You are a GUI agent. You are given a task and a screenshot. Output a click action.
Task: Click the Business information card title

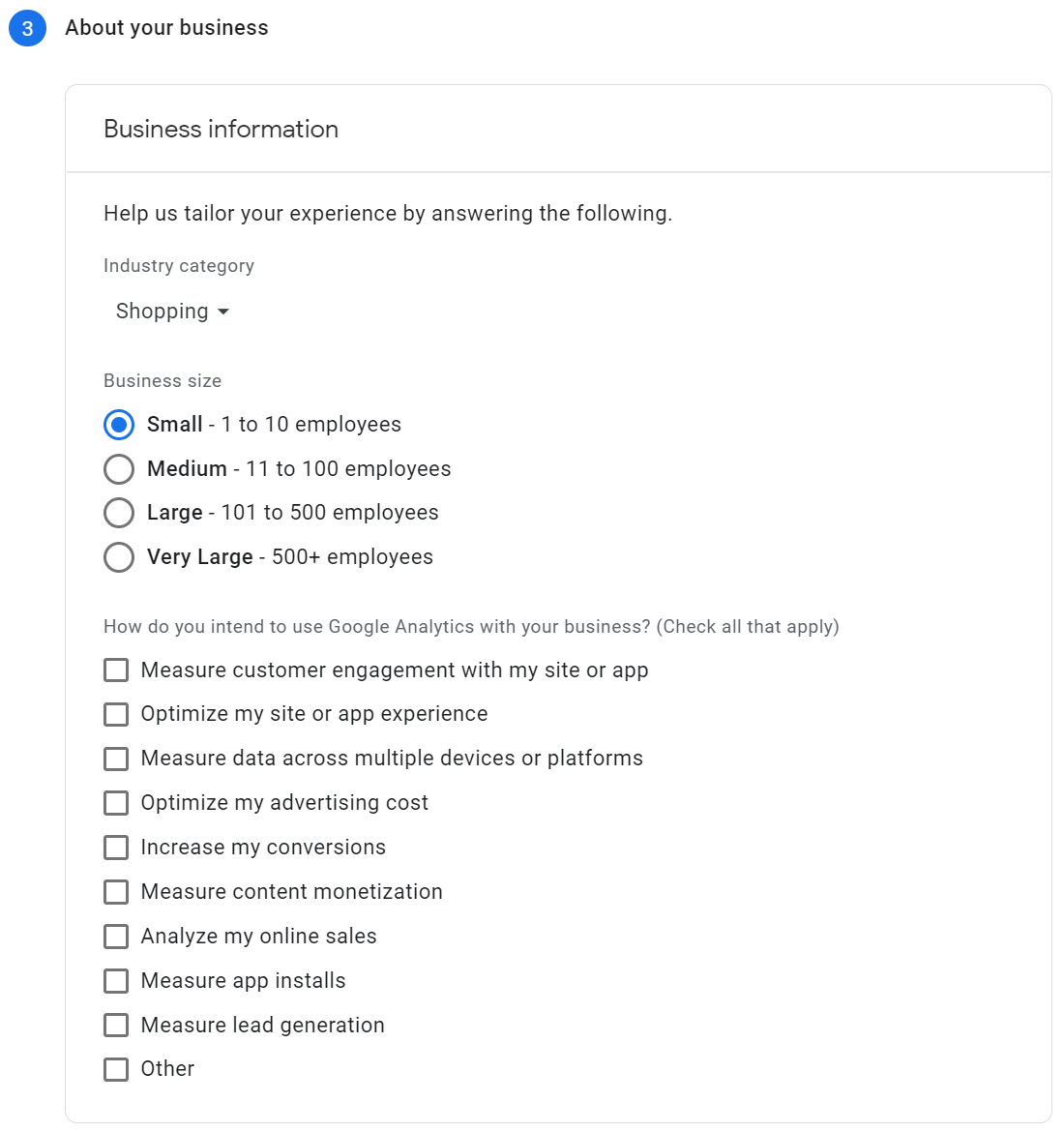click(221, 130)
